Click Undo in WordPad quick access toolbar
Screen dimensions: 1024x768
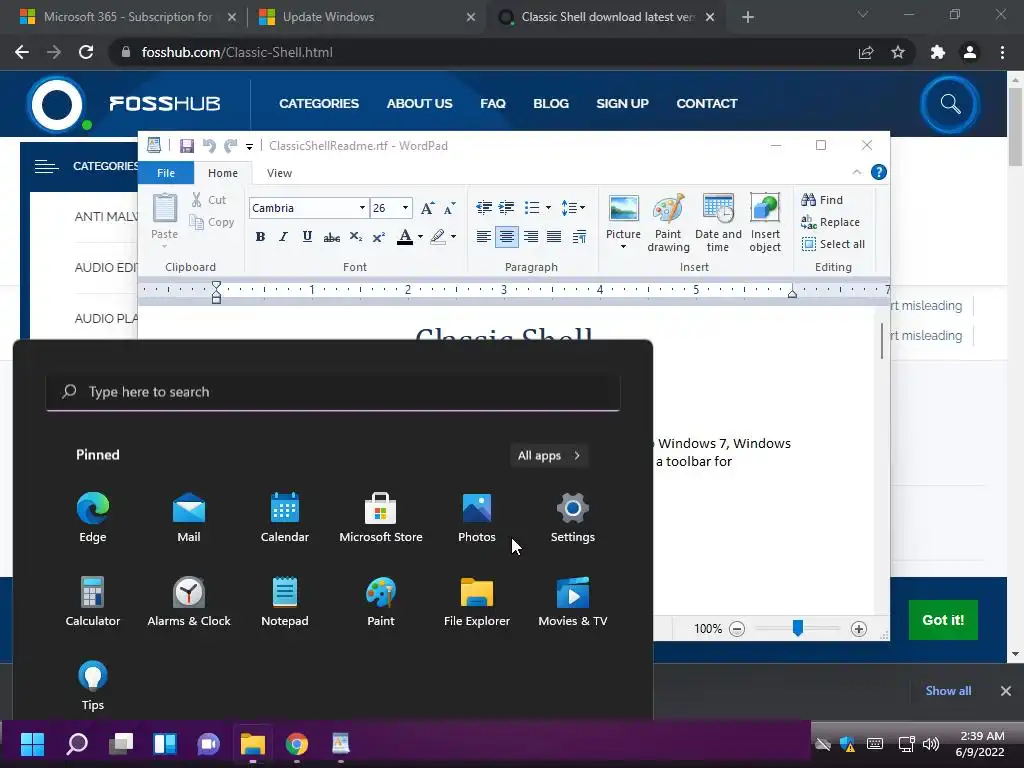pos(209,146)
